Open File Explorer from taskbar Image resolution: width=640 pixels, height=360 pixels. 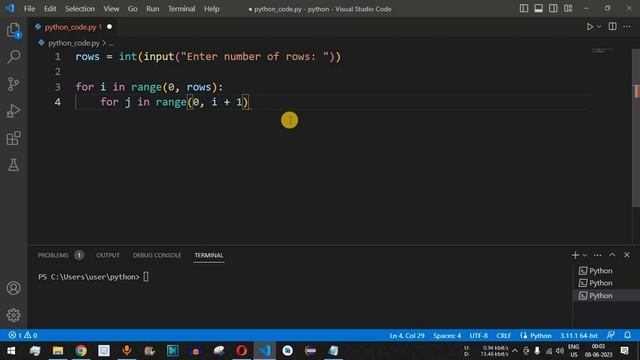point(58,351)
